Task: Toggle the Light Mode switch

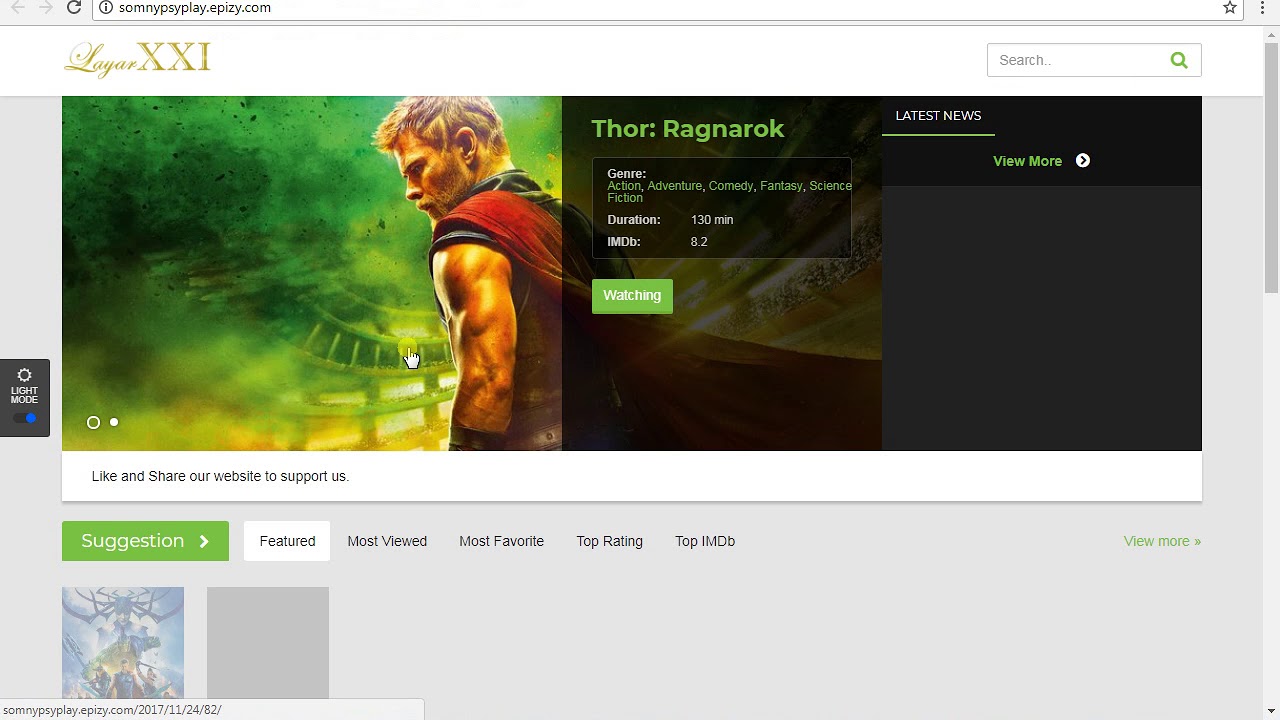Action: [x=25, y=418]
